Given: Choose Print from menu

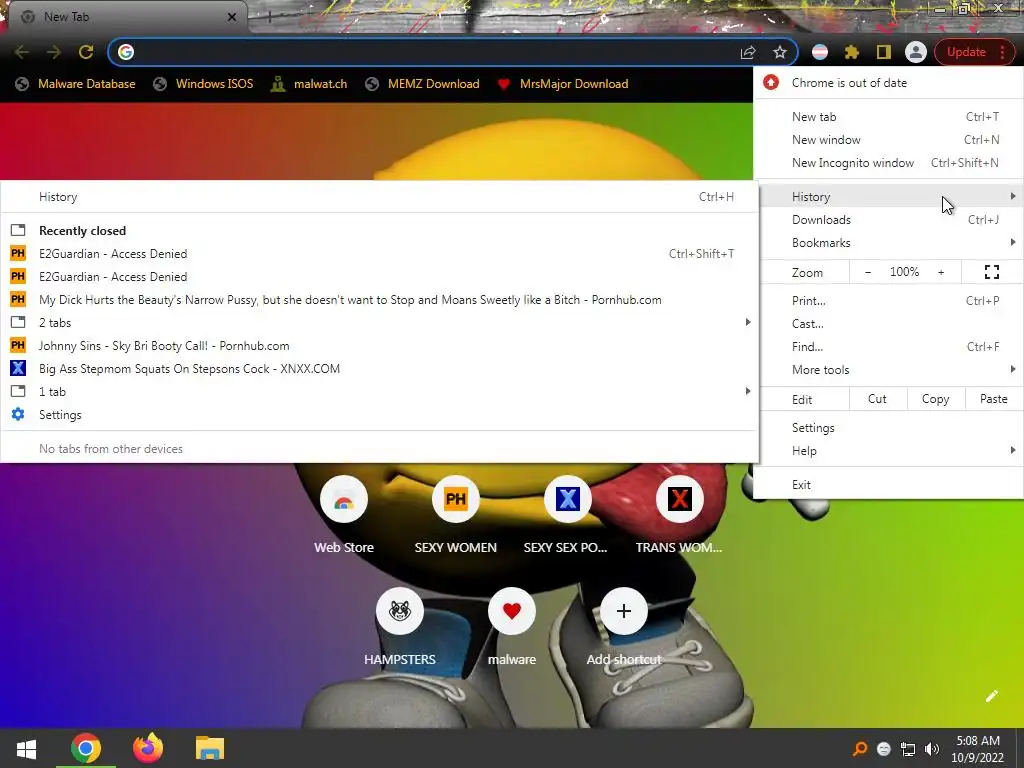Looking at the screenshot, I should [888, 301].
